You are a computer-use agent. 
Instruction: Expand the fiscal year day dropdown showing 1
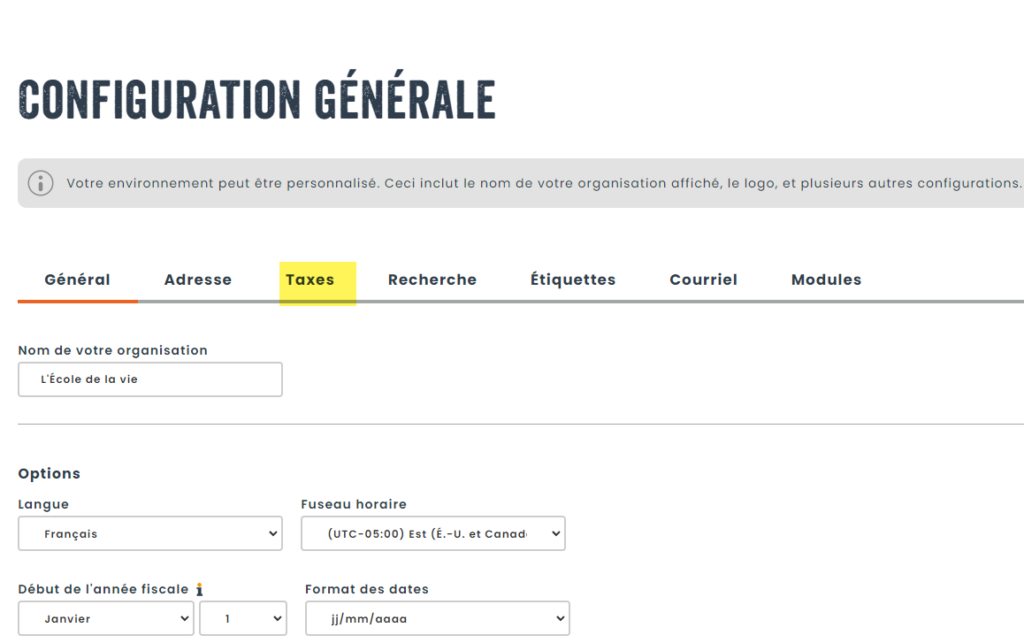(243, 619)
